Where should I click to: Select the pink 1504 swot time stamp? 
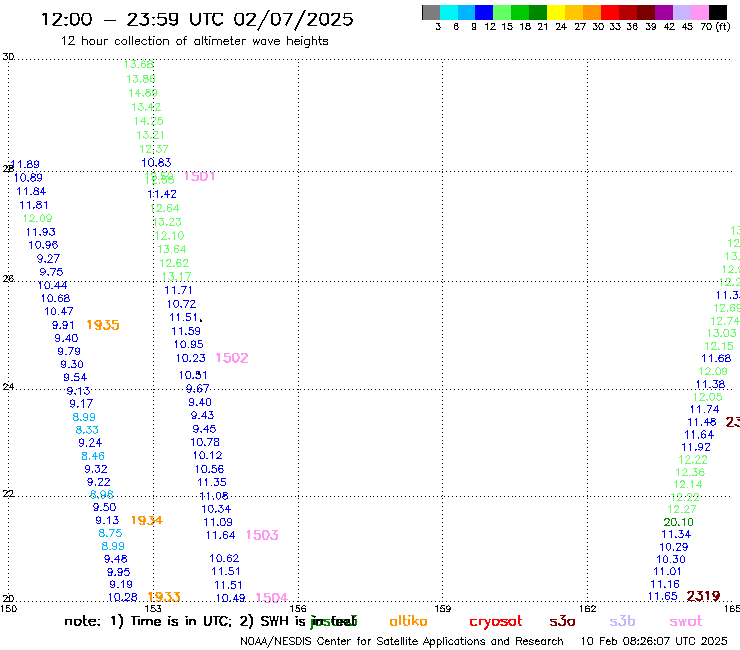pos(271,598)
